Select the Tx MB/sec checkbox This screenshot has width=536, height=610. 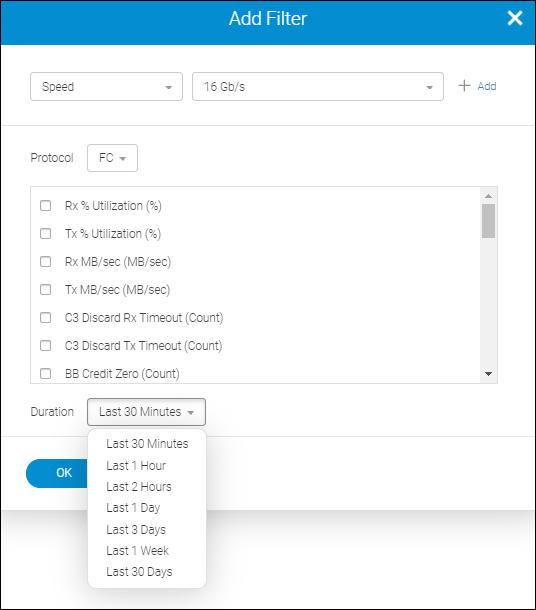pyautogui.click(x=46, y=289)
